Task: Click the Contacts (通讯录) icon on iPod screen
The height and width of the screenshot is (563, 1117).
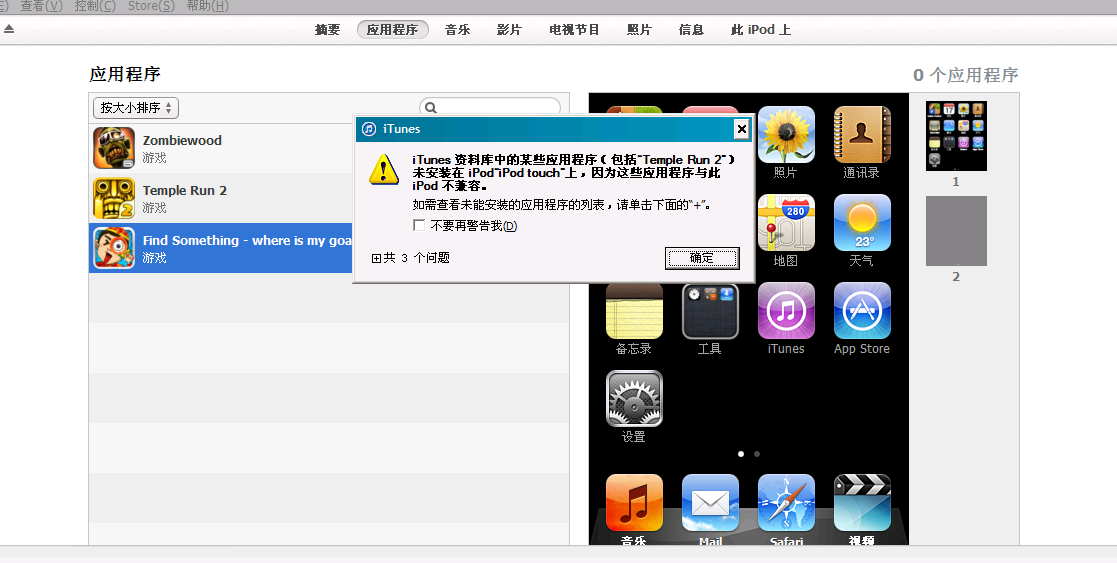Action: click(862, 135)
